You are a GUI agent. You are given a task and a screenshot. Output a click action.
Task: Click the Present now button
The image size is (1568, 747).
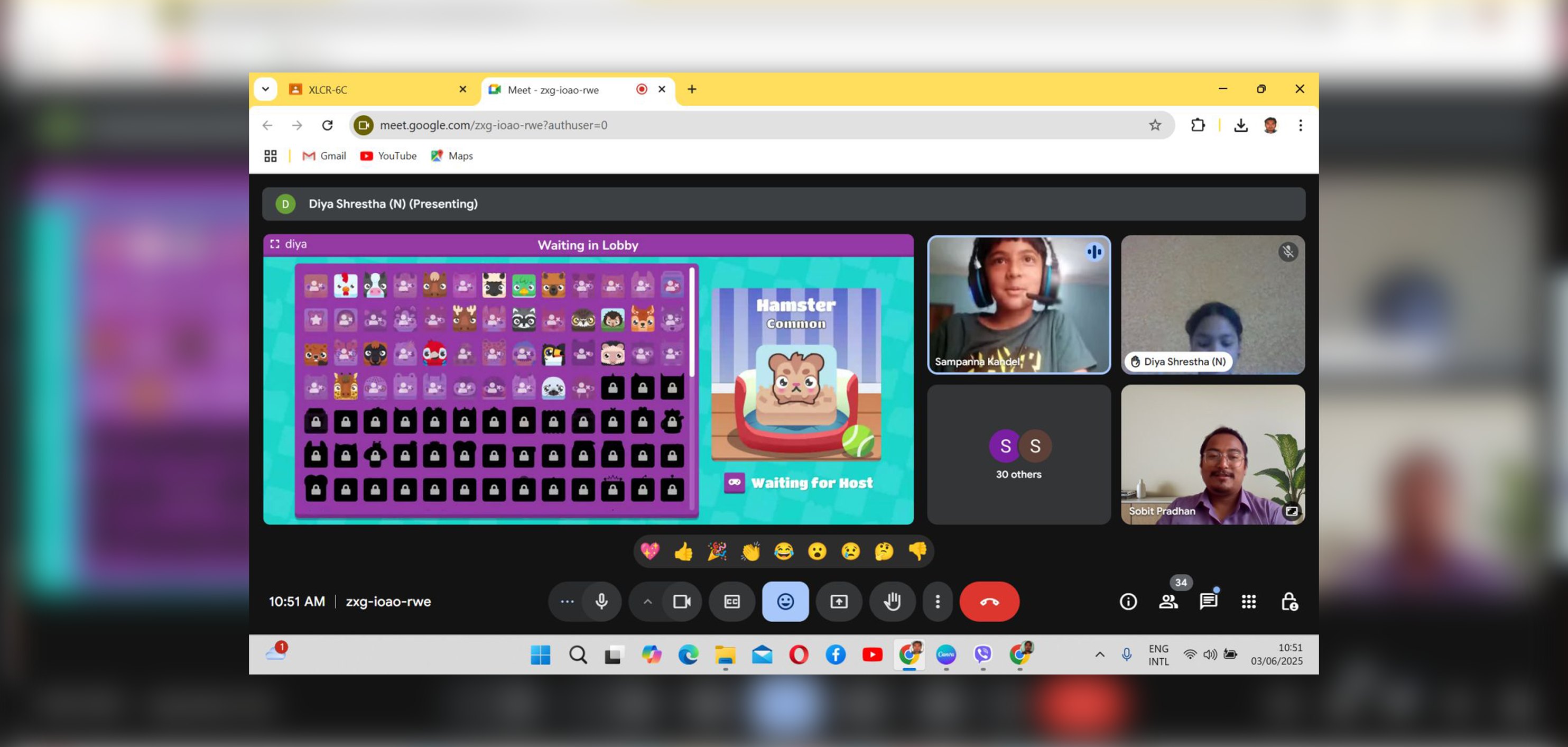839,602
